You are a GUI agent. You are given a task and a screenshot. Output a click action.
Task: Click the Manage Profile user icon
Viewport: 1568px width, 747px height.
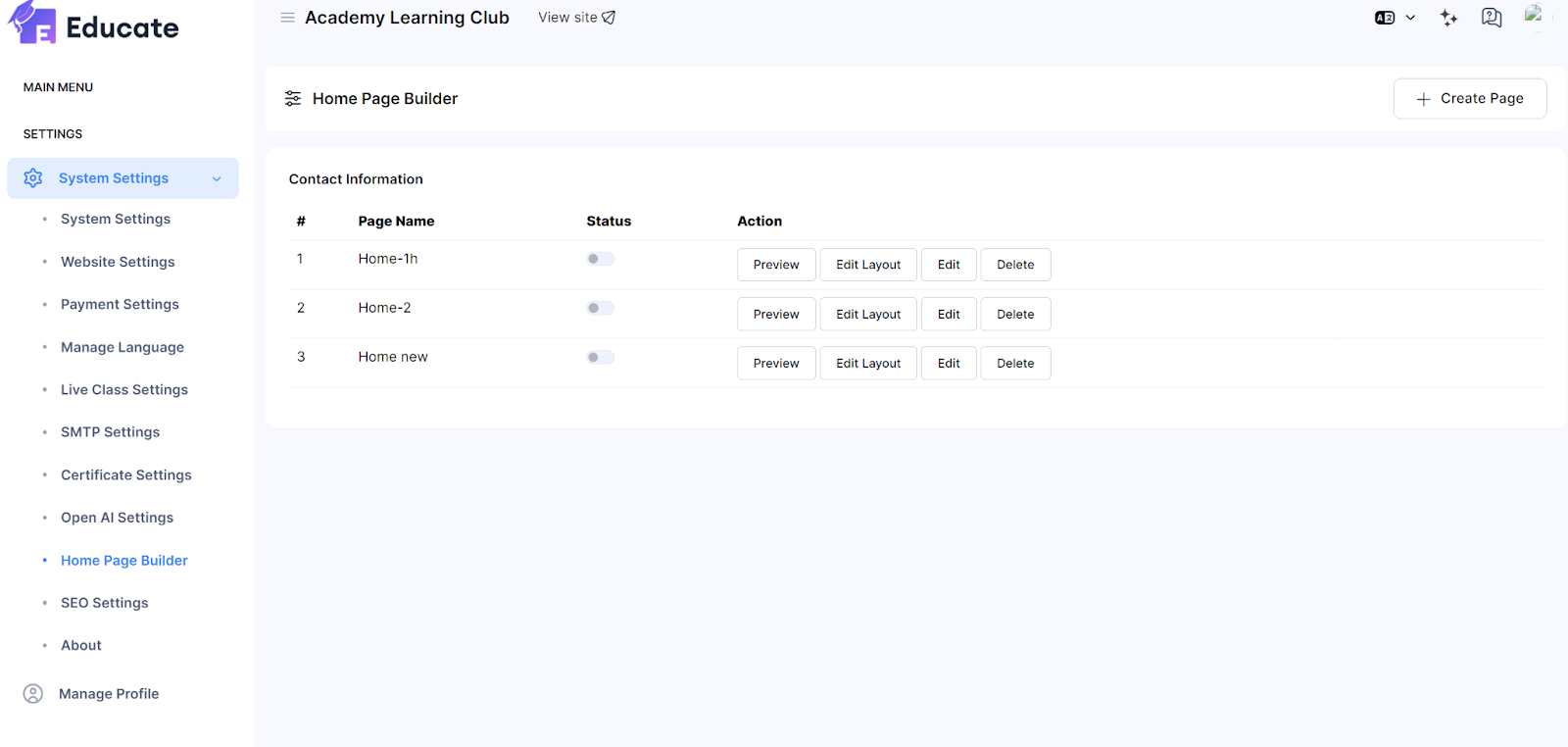pyautogui.click(x=33, y=694)
